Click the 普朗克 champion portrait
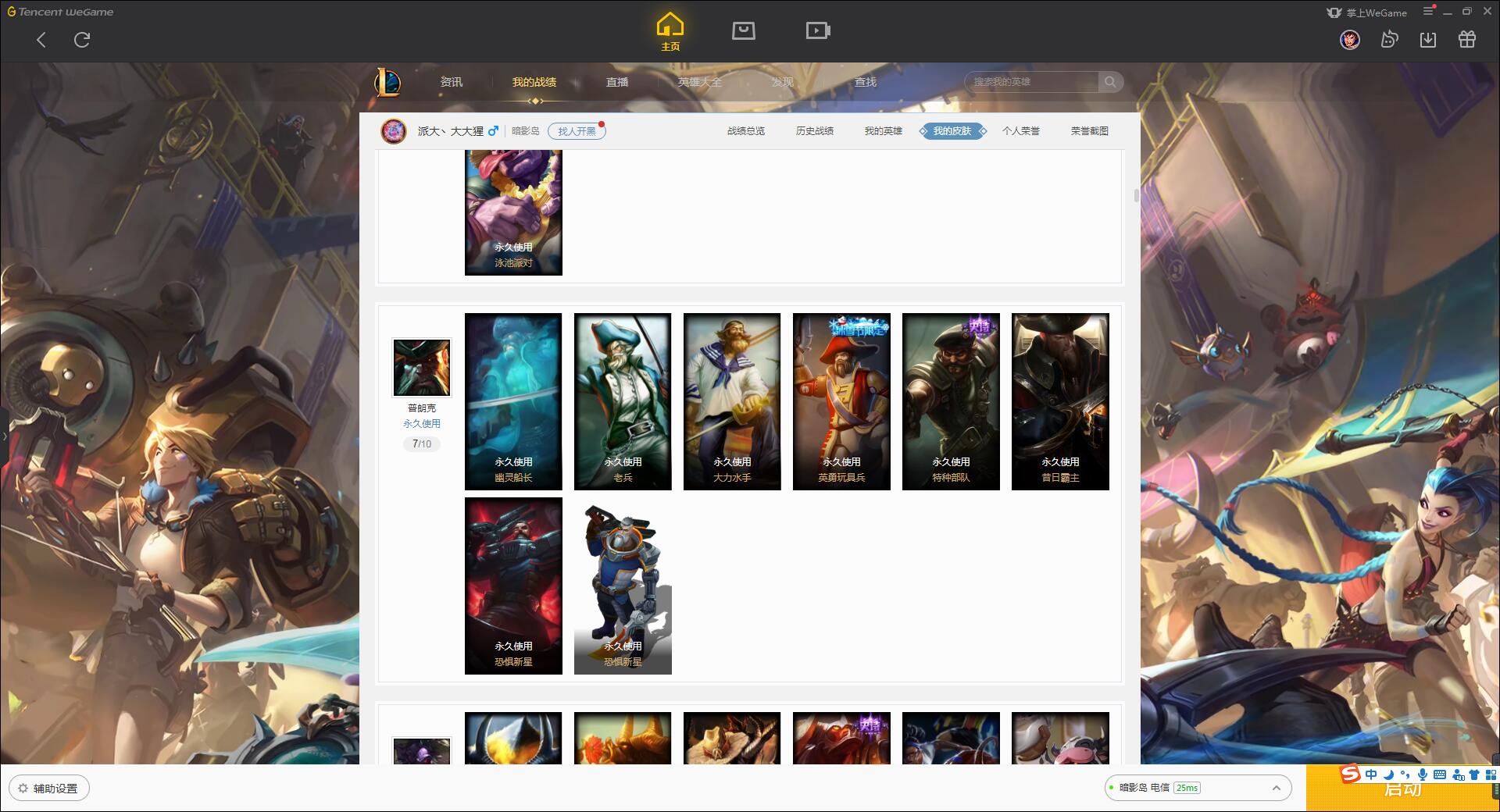The image size is (1500, 812). click(x=421, y=368)
